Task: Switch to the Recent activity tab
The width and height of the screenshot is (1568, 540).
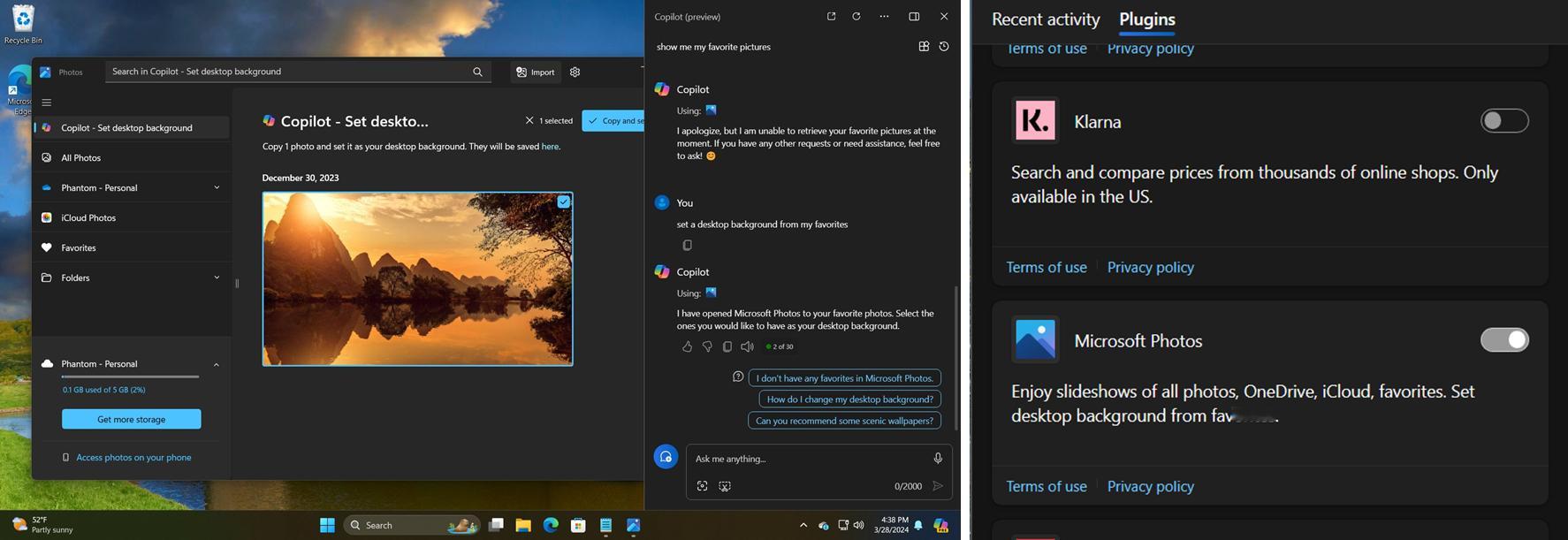Action: point(1046,19)
